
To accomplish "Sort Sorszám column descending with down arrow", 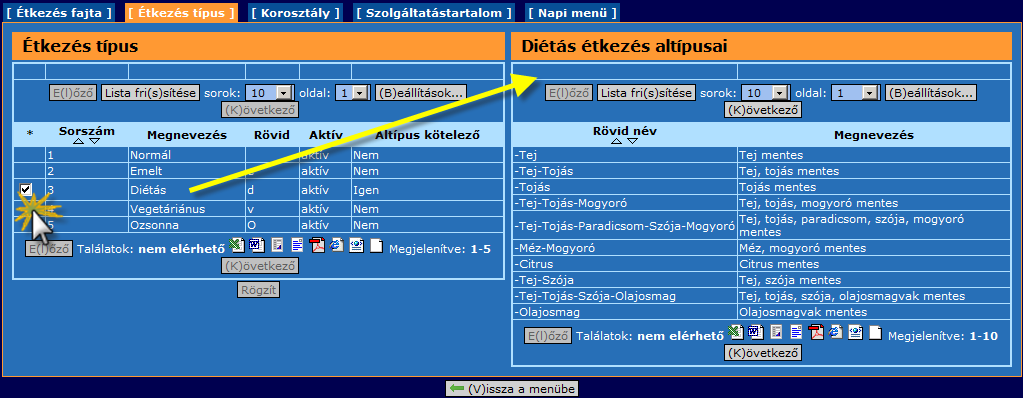I will pos(95,141).
